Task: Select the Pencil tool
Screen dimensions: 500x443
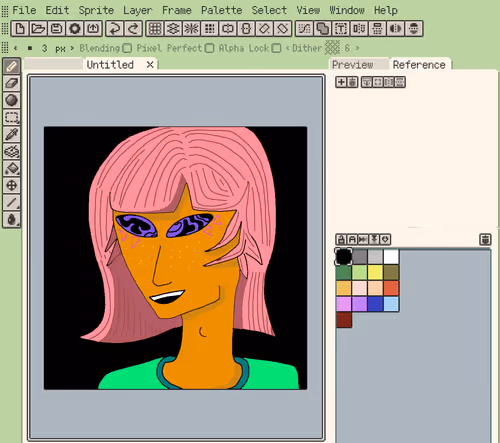Action: pos(12,66)
